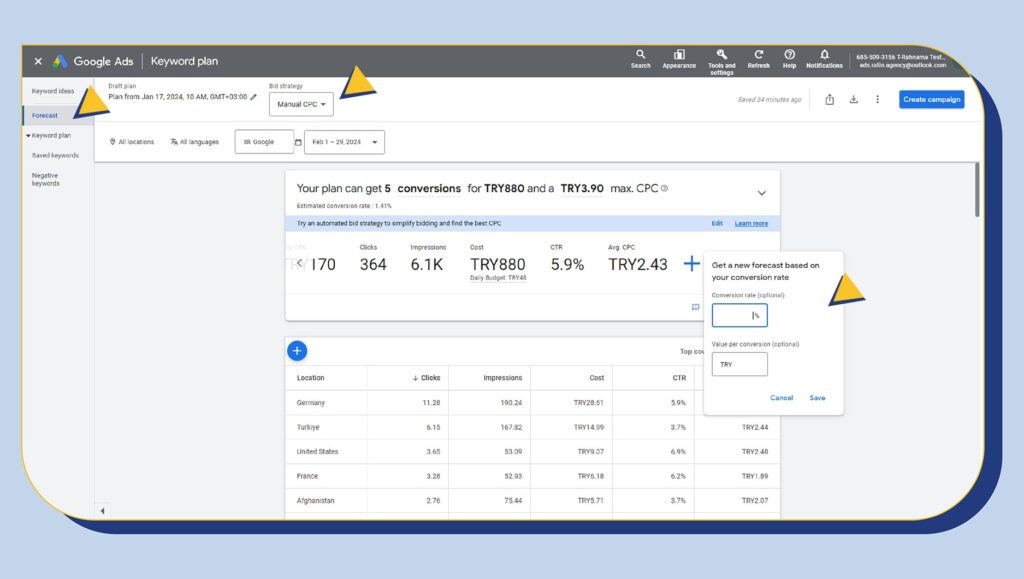The image size is (1024, 579).
Task: Click the 5 conversions value in headline
Action: (423, 188)
